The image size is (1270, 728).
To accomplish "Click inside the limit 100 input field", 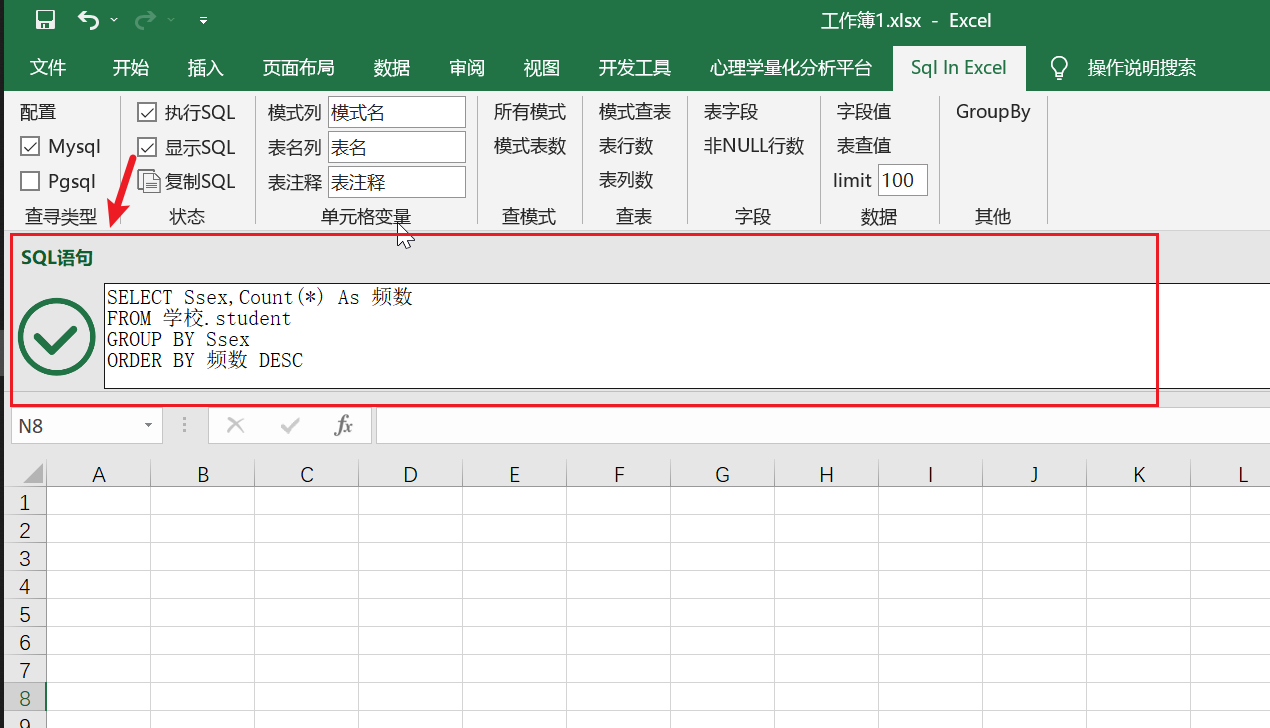I will click(x=900, y=180).
